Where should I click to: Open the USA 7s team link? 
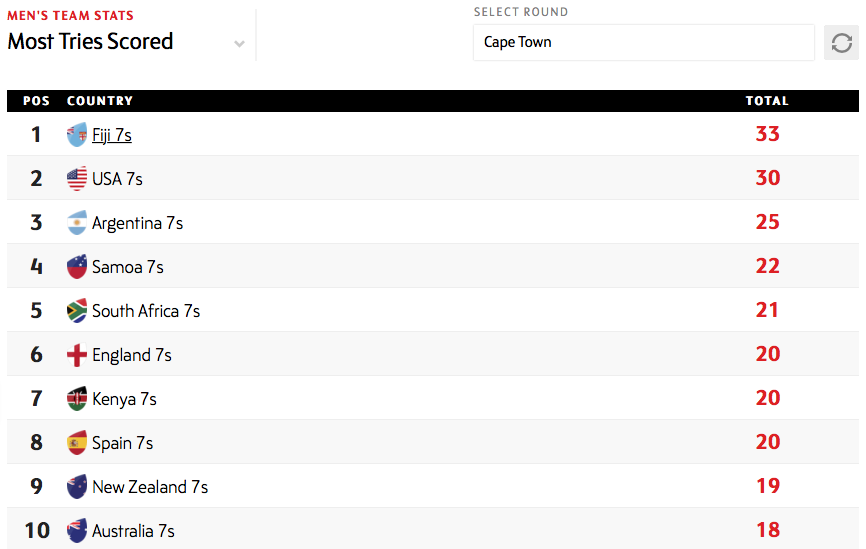click(117, 179)
